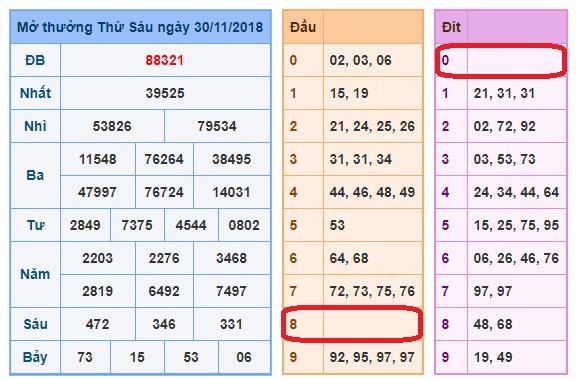Click the Đầu values '64, 68'
The image size is (577, 379).
coord(349,258)
